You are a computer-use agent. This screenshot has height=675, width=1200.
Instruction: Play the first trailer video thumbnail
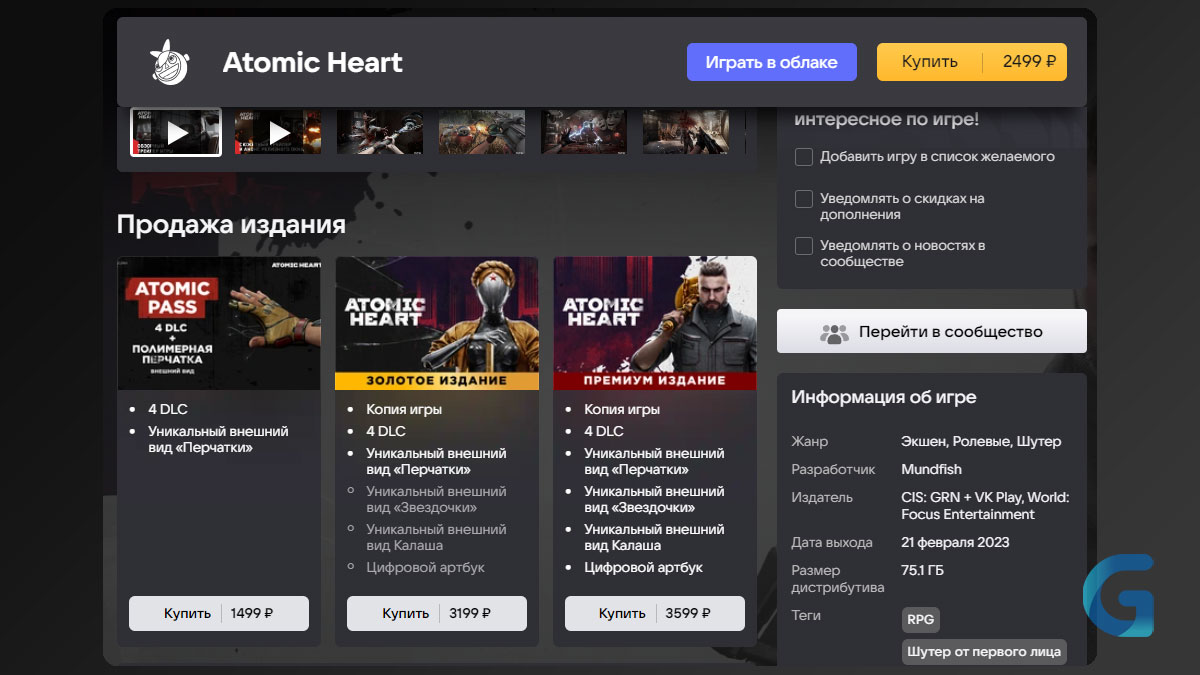point(176,132)
